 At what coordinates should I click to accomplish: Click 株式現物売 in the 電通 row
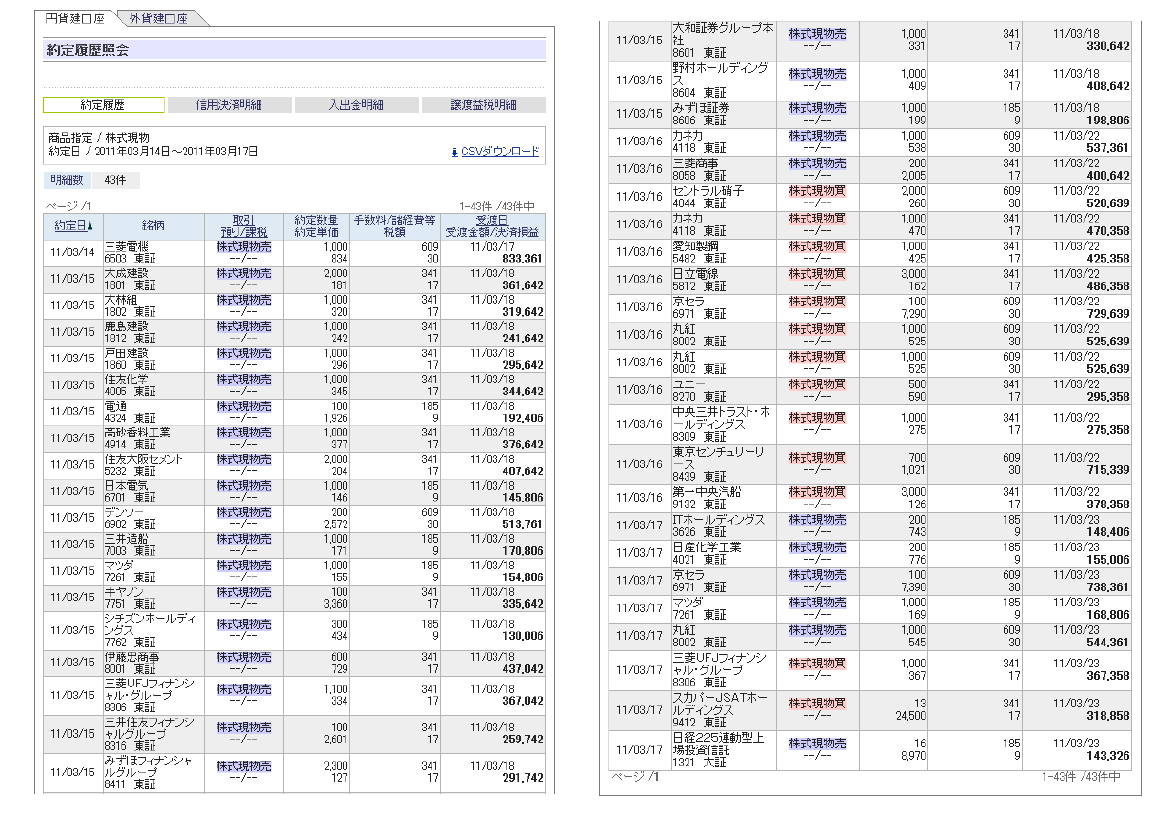pos(244,406)
